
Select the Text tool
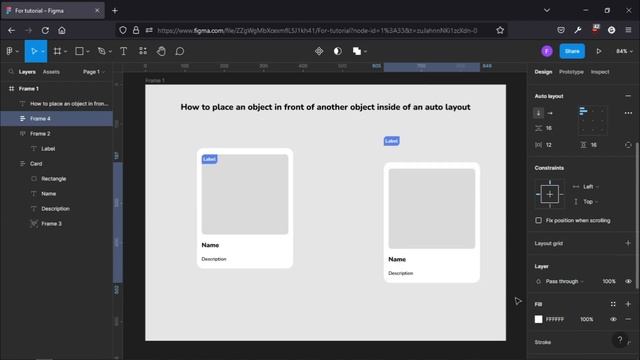point(123,51)
